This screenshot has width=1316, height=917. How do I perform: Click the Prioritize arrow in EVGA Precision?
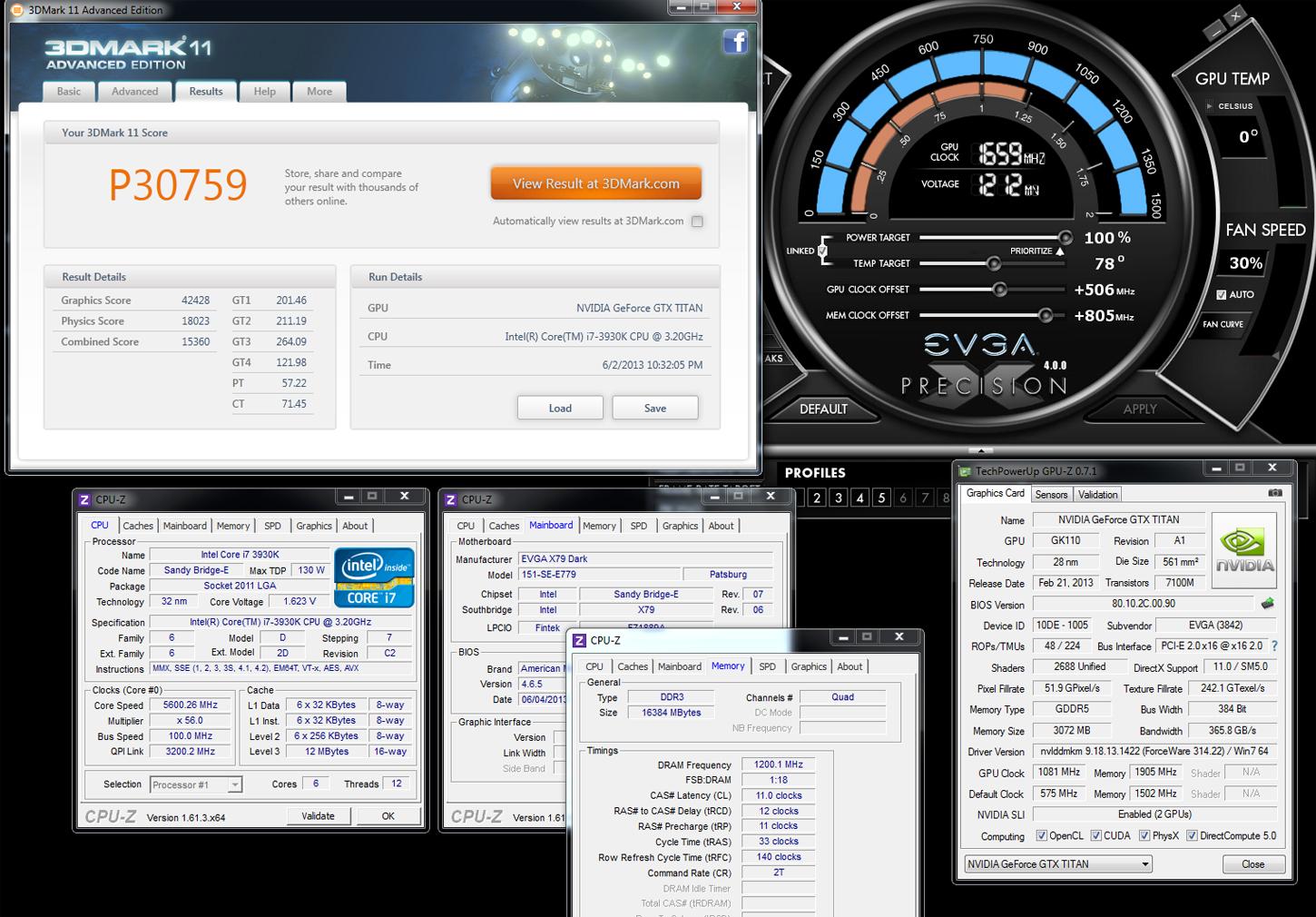pos(1059,251)
